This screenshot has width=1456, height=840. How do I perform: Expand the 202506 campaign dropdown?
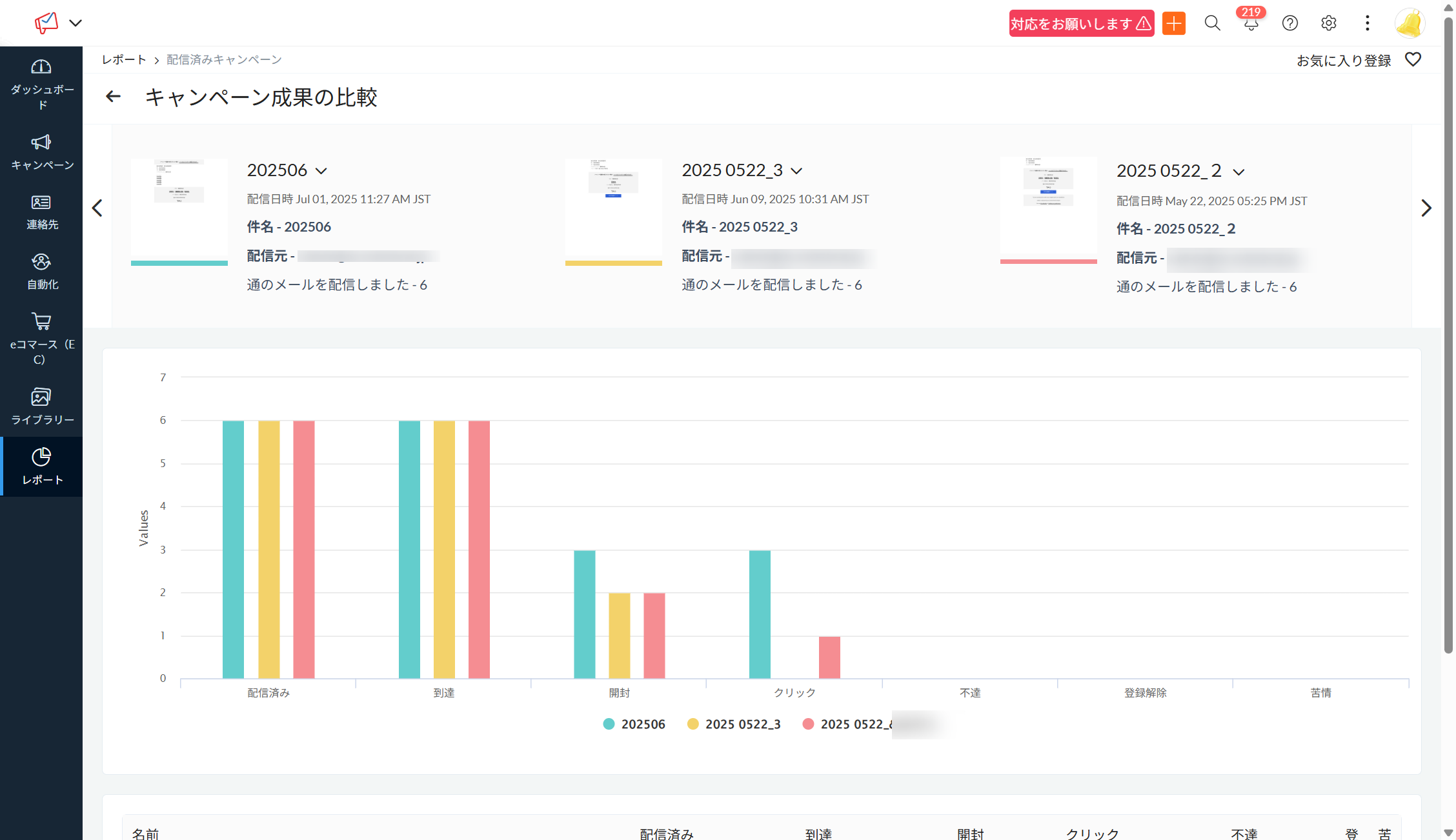(321, 171)
